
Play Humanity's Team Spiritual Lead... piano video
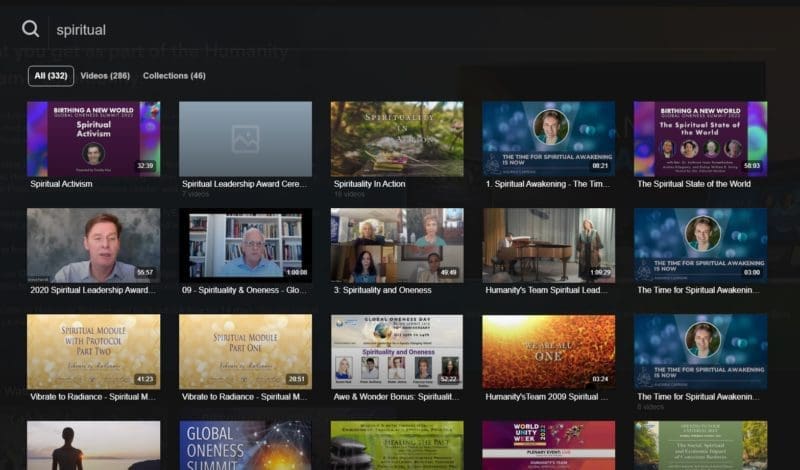(548, 245)
